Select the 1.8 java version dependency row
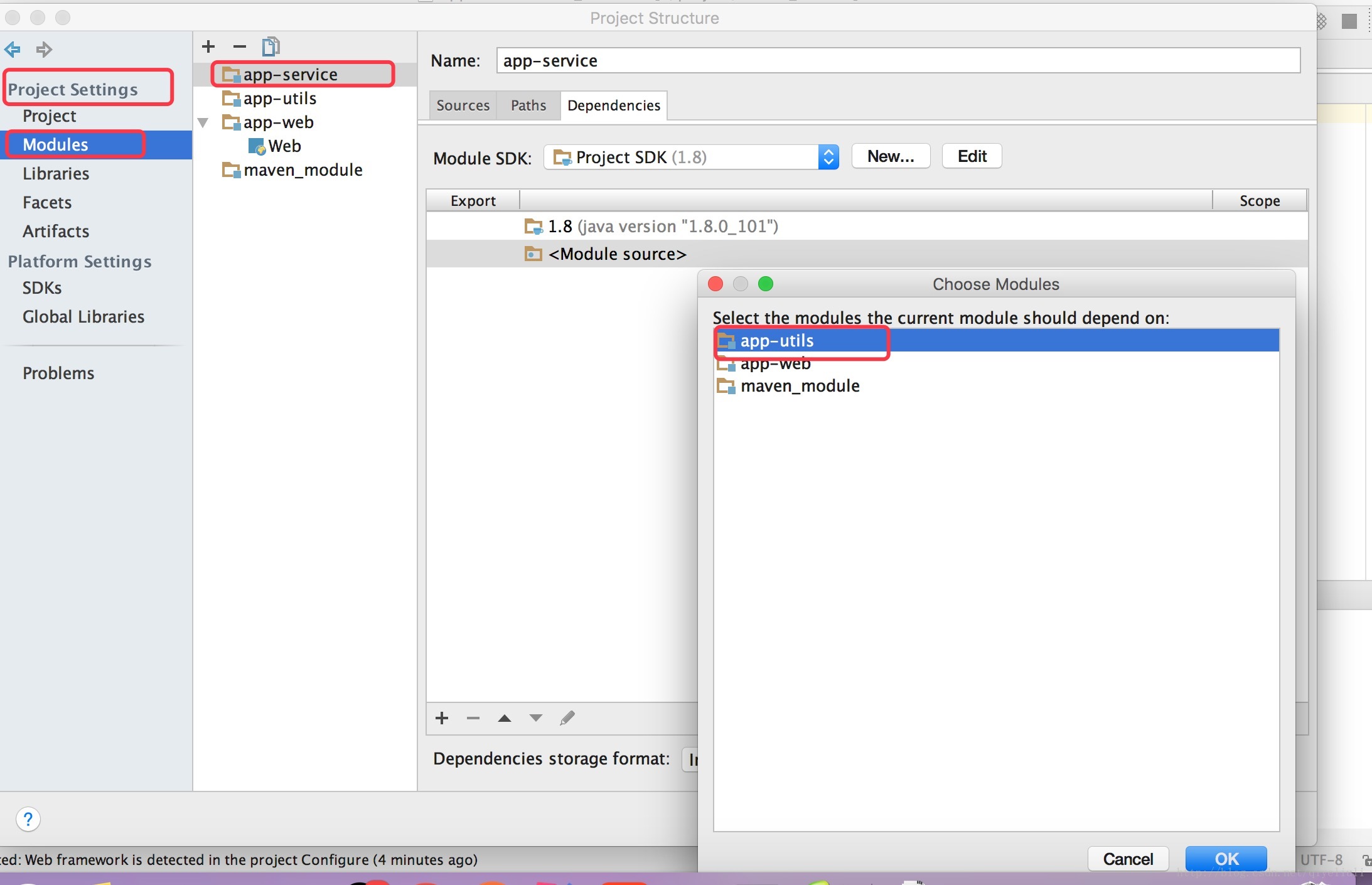Viewport: 1372px width, 885px height. tap(867, 226)
